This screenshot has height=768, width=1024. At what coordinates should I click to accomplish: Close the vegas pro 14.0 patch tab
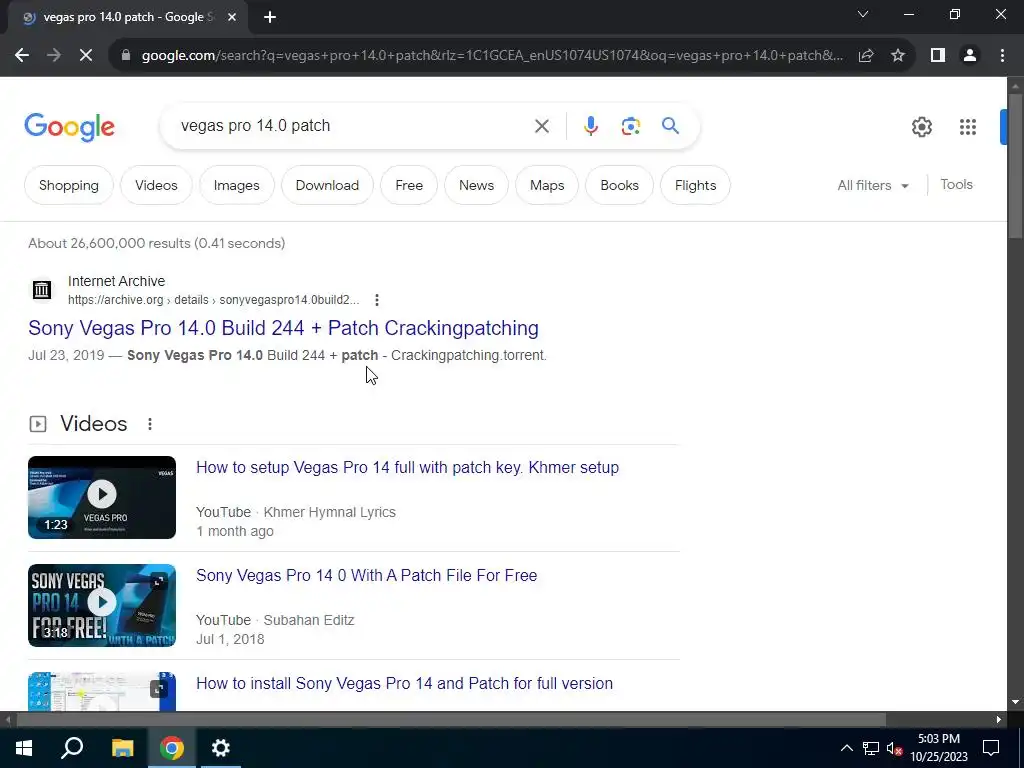[232, 17]
